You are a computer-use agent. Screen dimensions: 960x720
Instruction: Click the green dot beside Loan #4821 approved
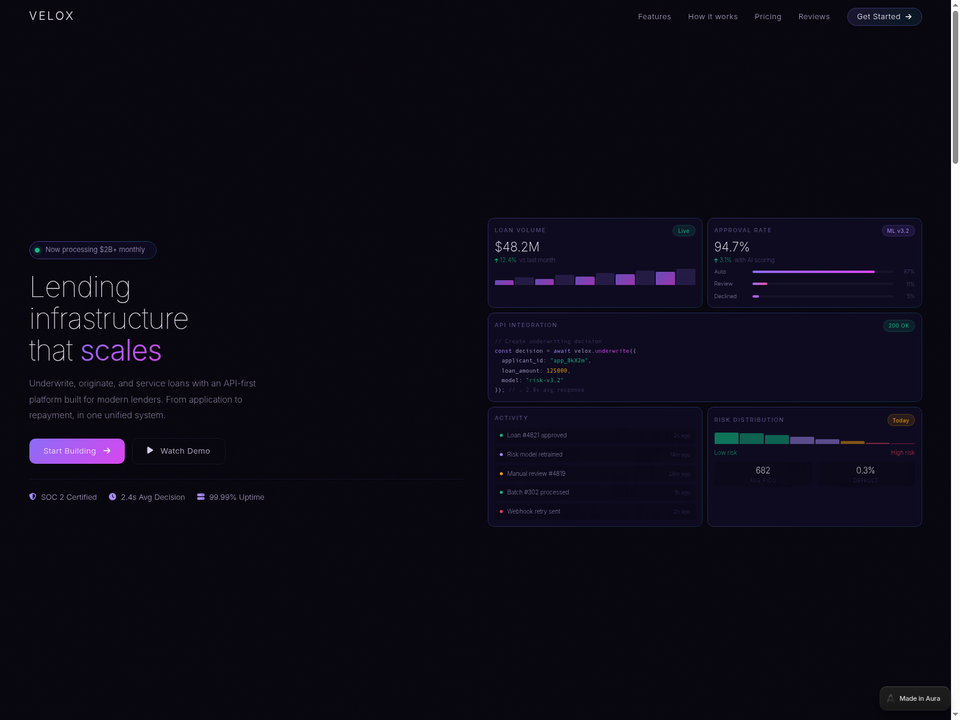coord(501,435)
